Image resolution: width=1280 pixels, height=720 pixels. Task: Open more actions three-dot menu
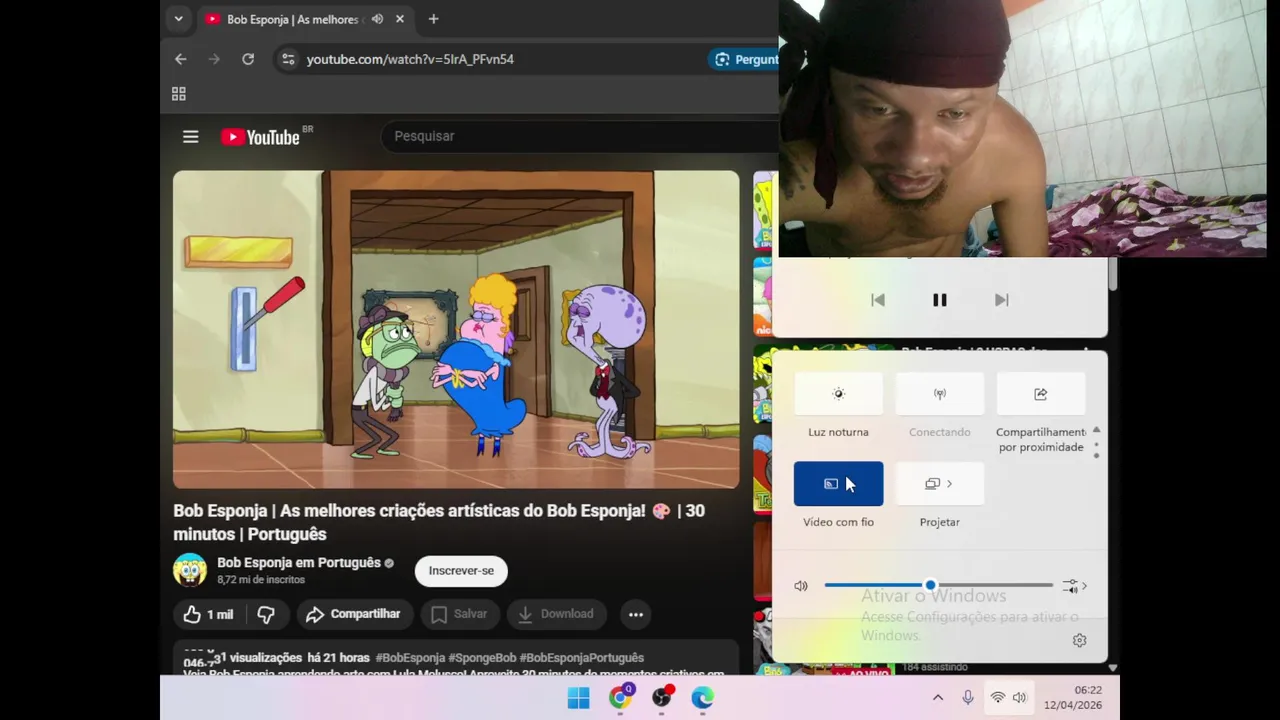click(x=636, y=614)
